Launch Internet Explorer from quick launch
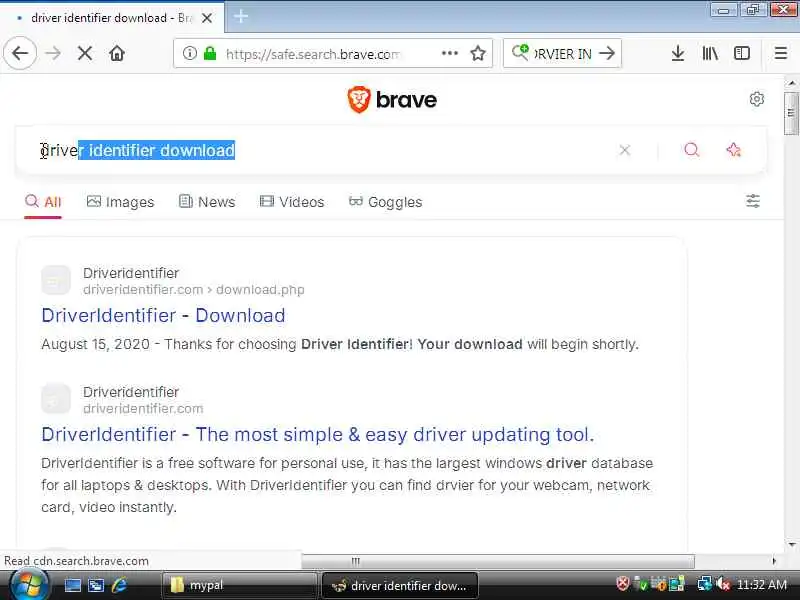 pos(119,585)
